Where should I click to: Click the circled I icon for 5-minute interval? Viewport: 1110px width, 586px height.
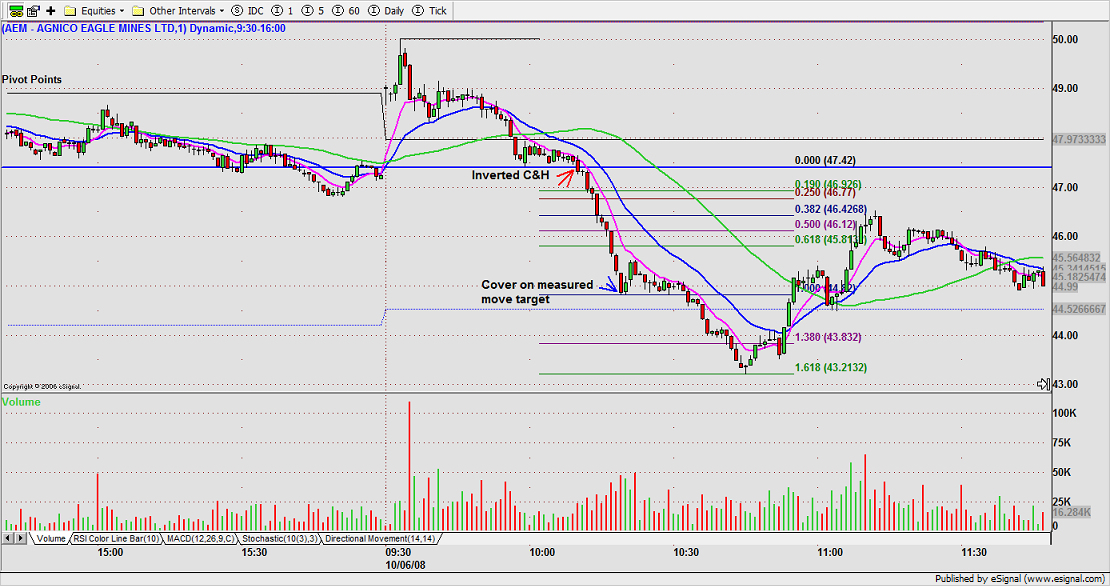click(x=307, y=11)
